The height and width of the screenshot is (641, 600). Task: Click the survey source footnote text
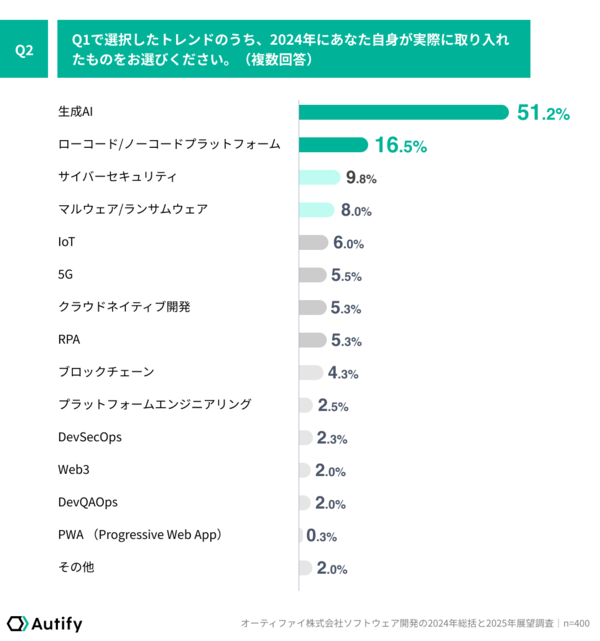tap(415, 623)
